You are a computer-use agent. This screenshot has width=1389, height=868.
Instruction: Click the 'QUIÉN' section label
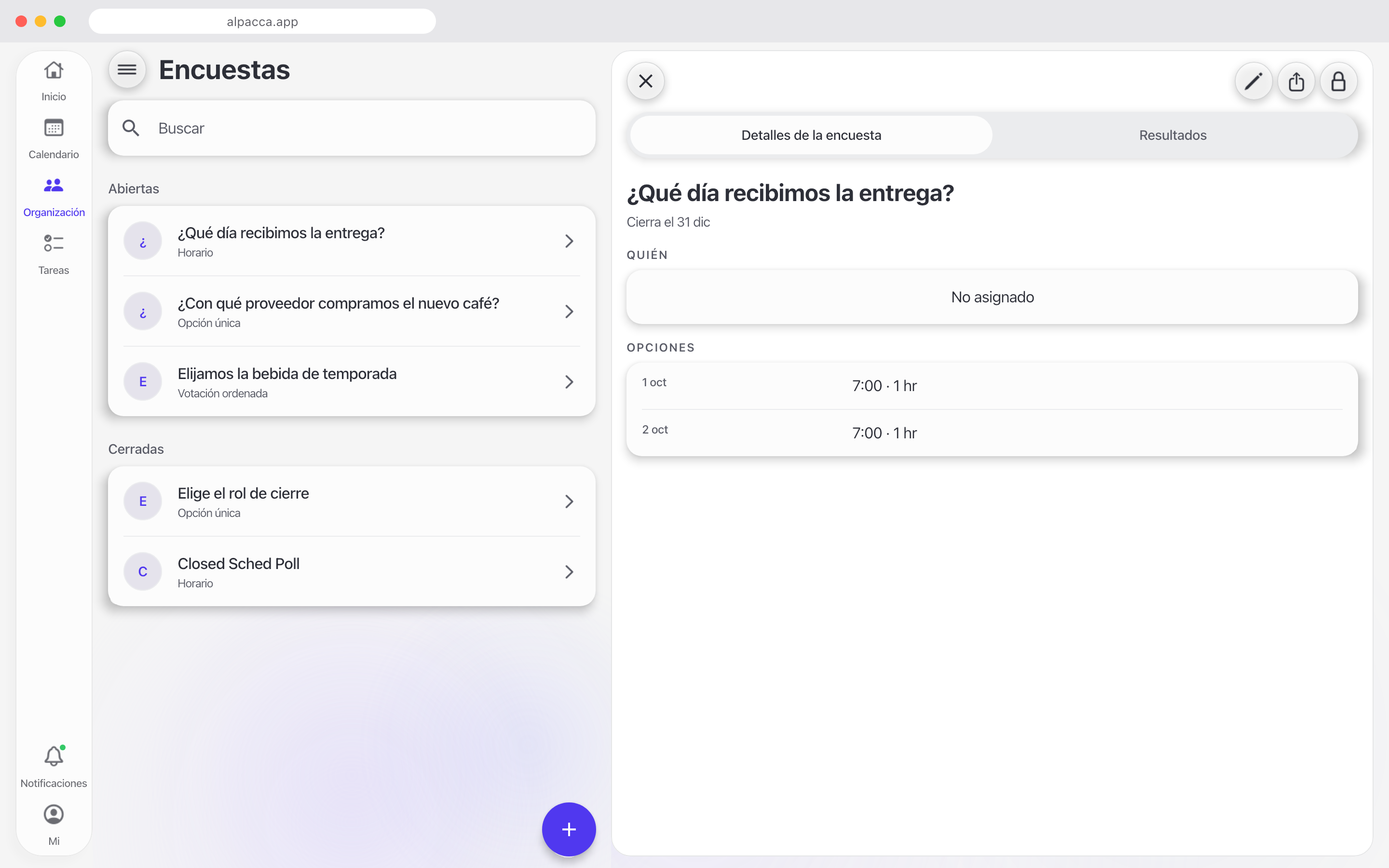pyautogui.click(x=647, y=255)
